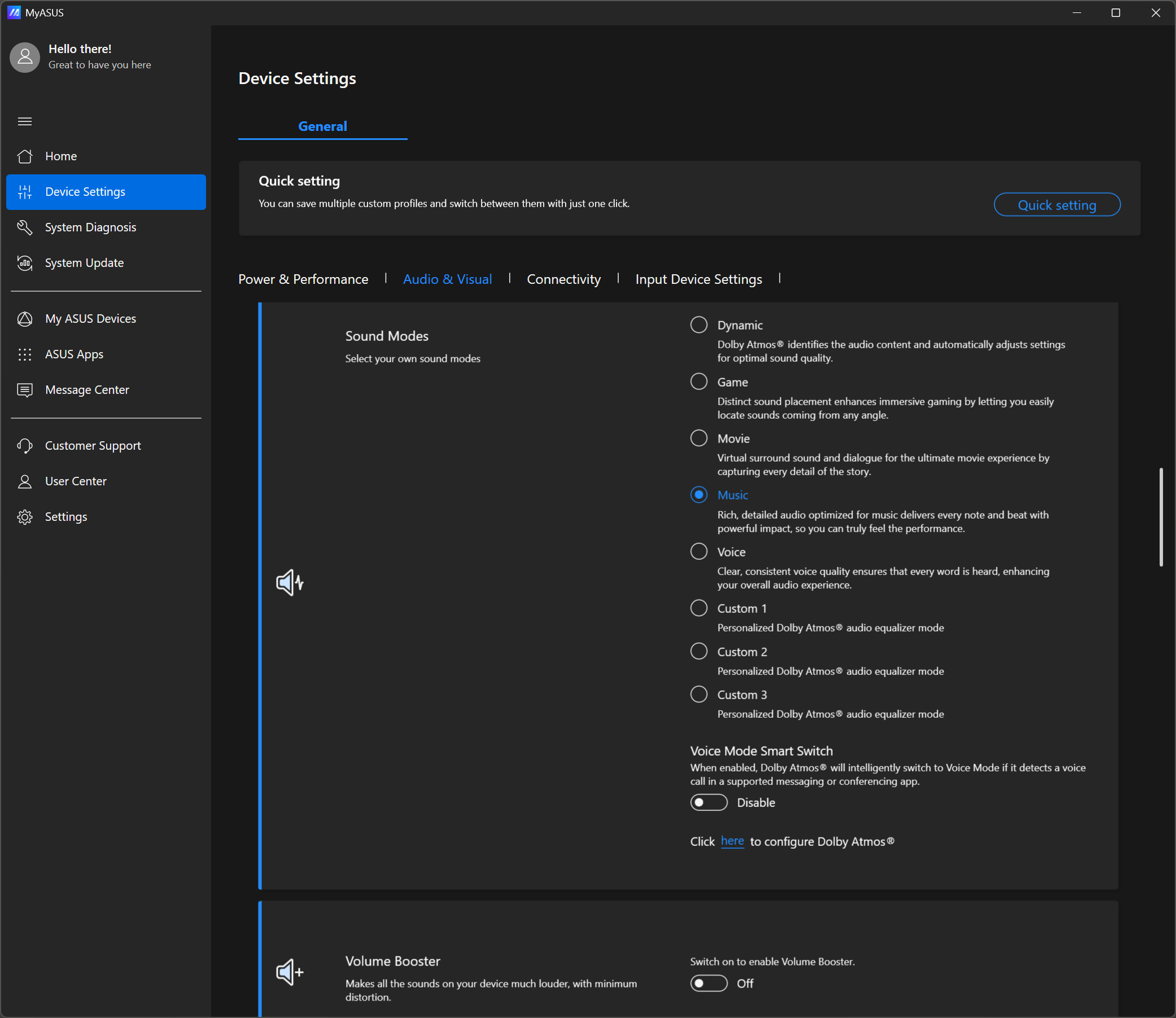The image size is (1176, 1018).
Task: Open My ASUS Devices icon
Action: tap(24, 319)
